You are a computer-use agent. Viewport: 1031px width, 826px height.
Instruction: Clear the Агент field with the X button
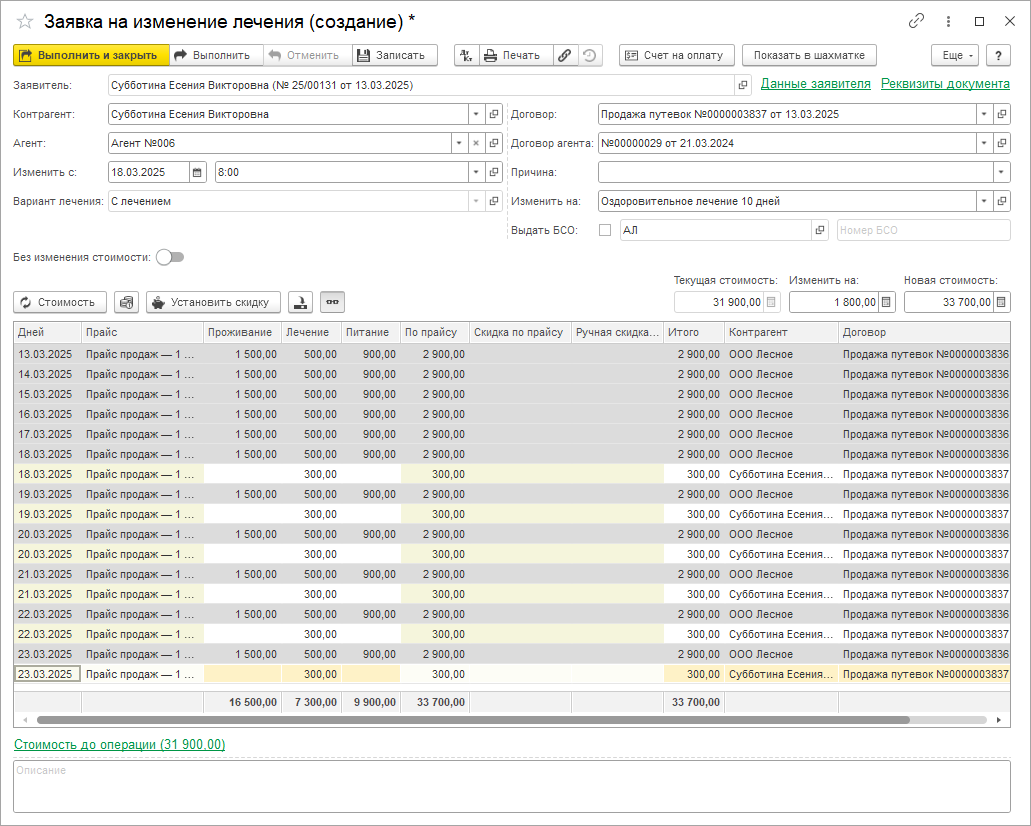point(476,143)
